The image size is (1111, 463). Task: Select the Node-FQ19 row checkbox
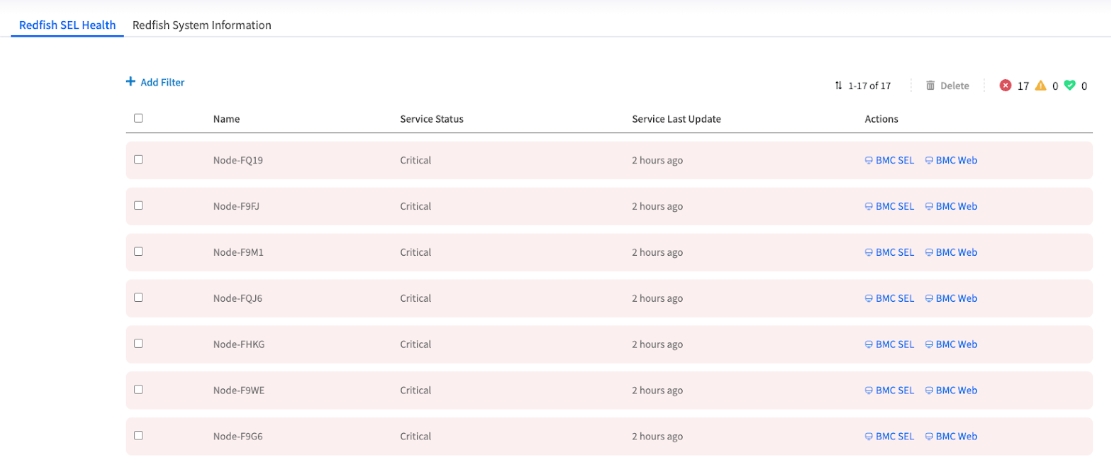tap(138, 159)
